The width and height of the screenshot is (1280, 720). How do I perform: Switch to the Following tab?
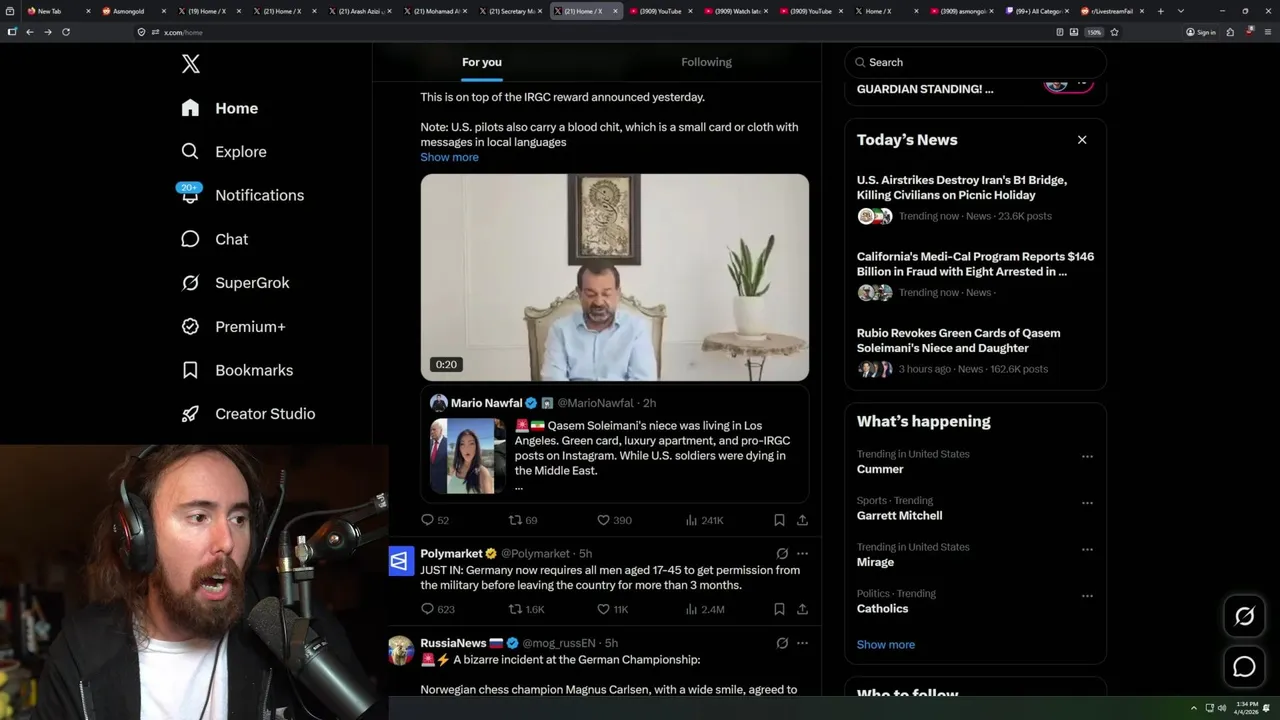pyautogui.click(x=706, y=62)
